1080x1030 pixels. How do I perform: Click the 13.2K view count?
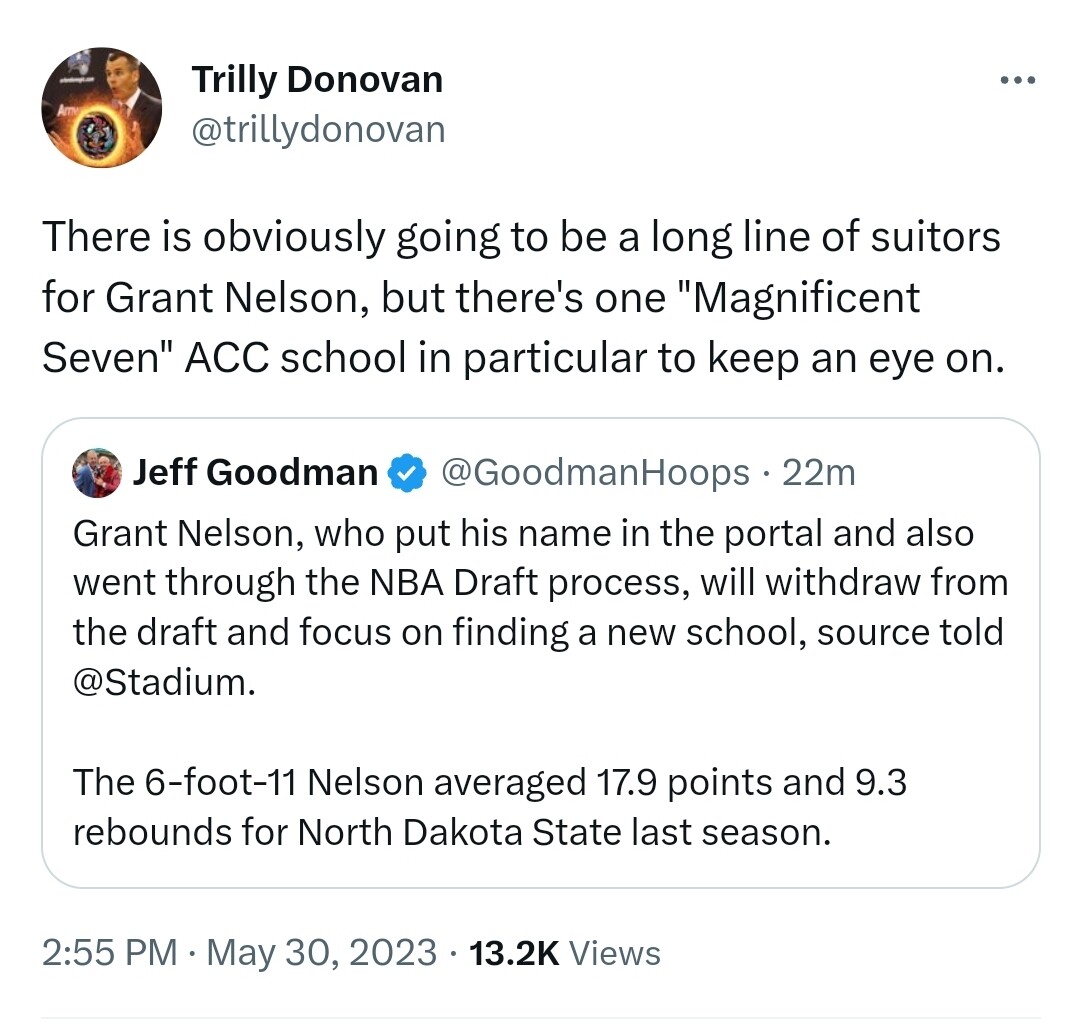pos(513,952)
